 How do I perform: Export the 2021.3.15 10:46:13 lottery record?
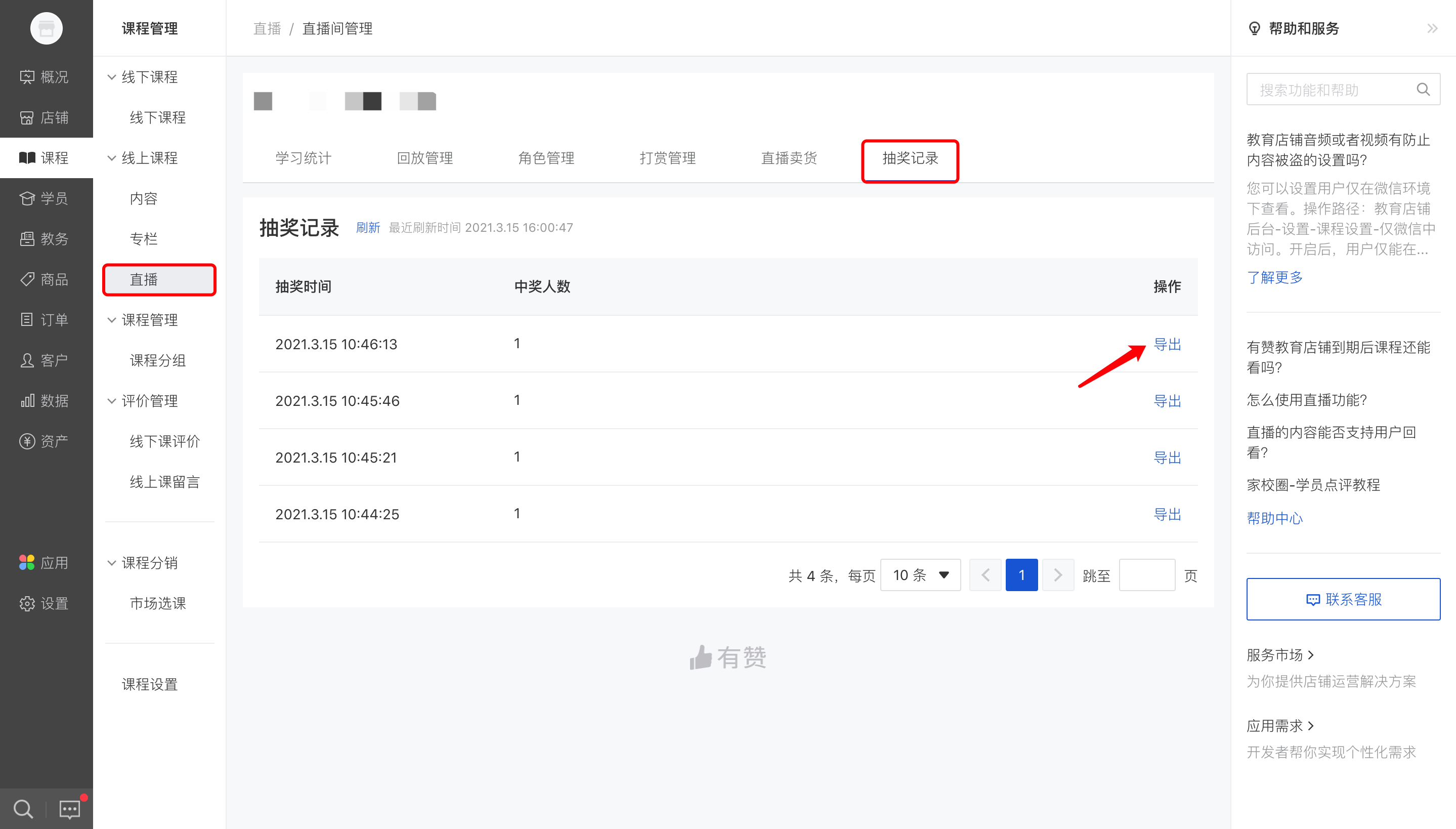coord(1168,344)
